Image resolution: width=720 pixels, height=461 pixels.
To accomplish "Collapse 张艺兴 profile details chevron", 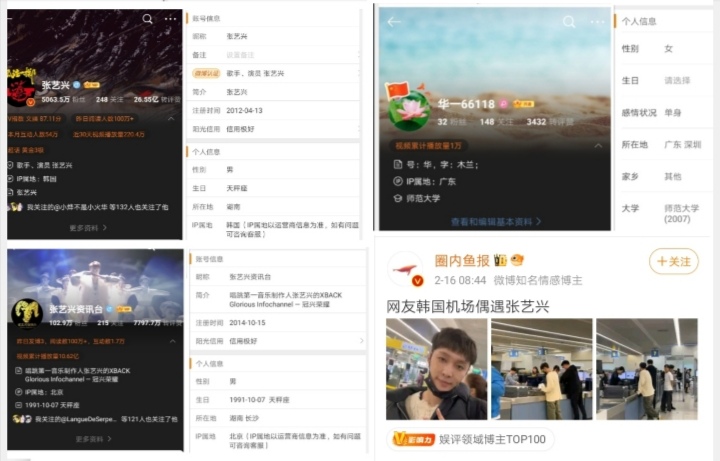I will click(171, 118).
